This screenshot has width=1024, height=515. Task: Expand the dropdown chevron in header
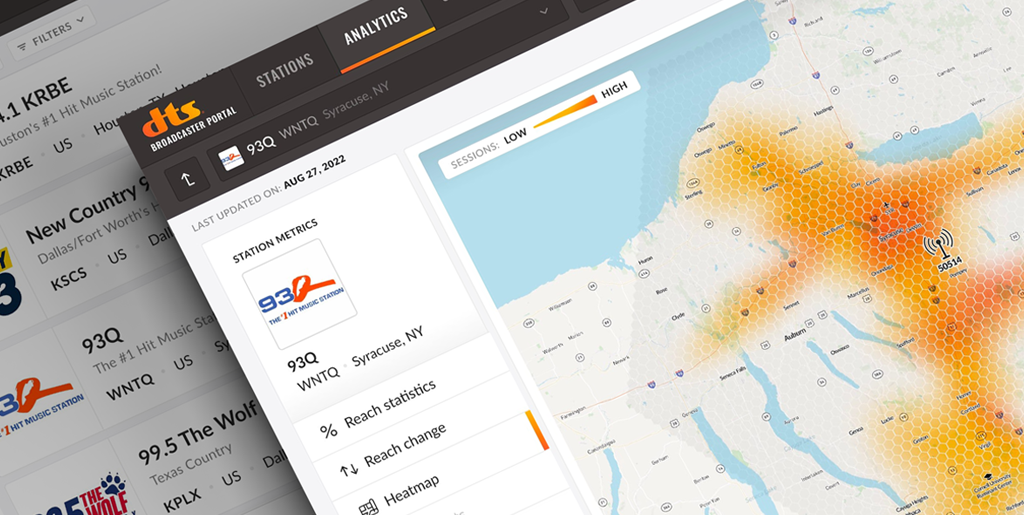click(545, 11)
